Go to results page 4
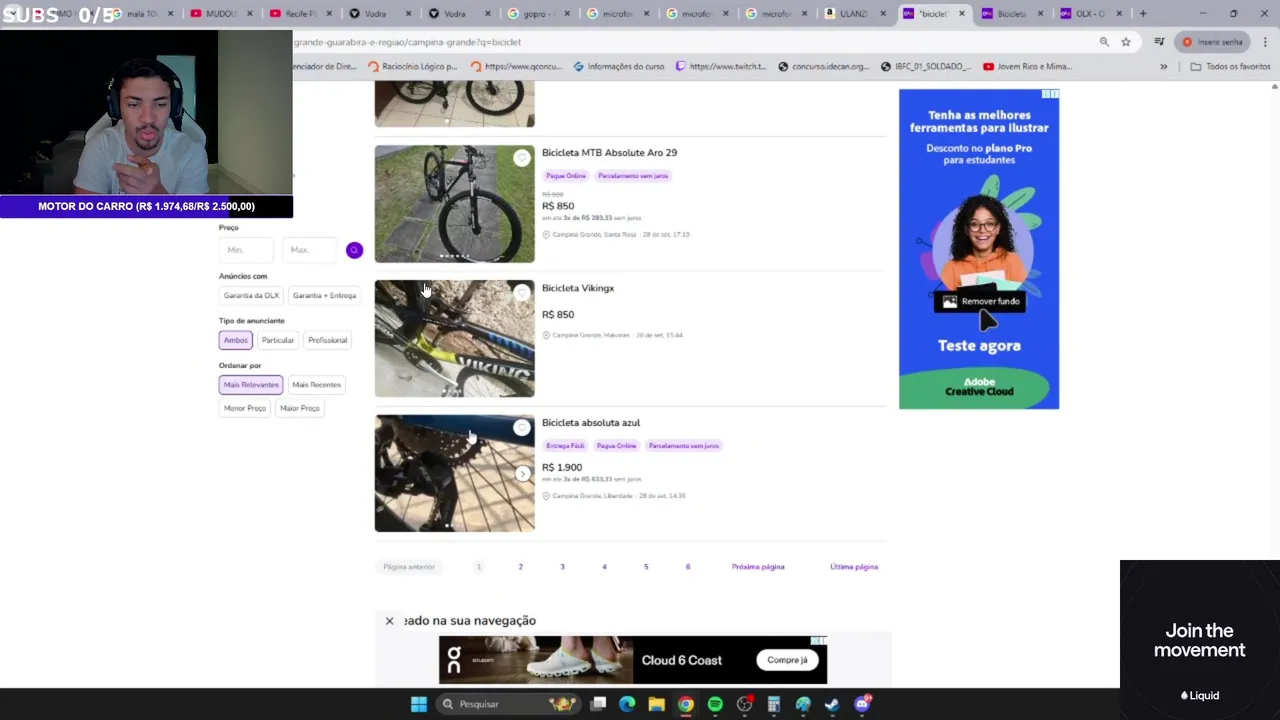 point(604,567)
